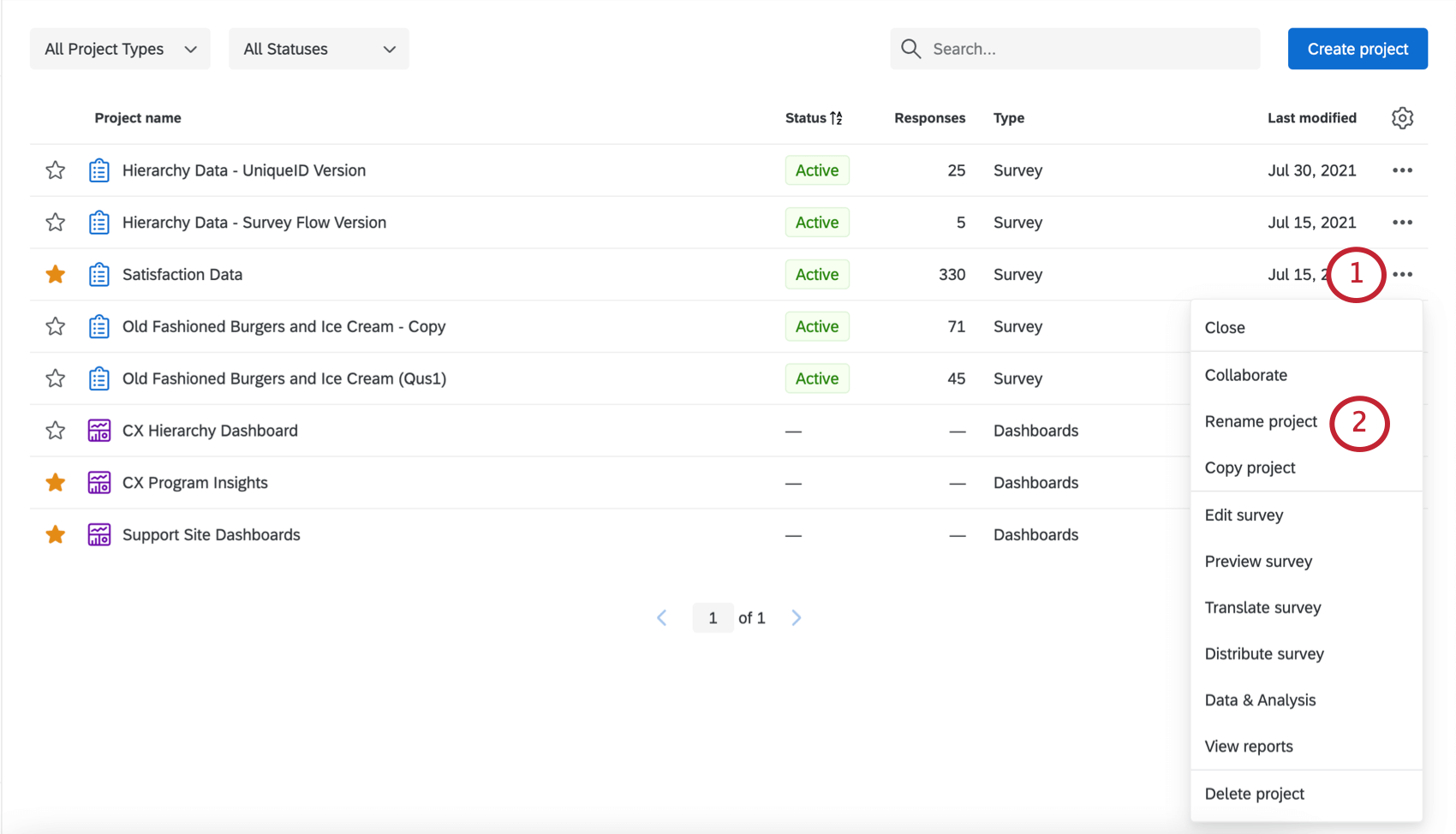The image size is (1456, 834).
Task: Open the Satisfaction Data project link
Action: tap(182, 274)
